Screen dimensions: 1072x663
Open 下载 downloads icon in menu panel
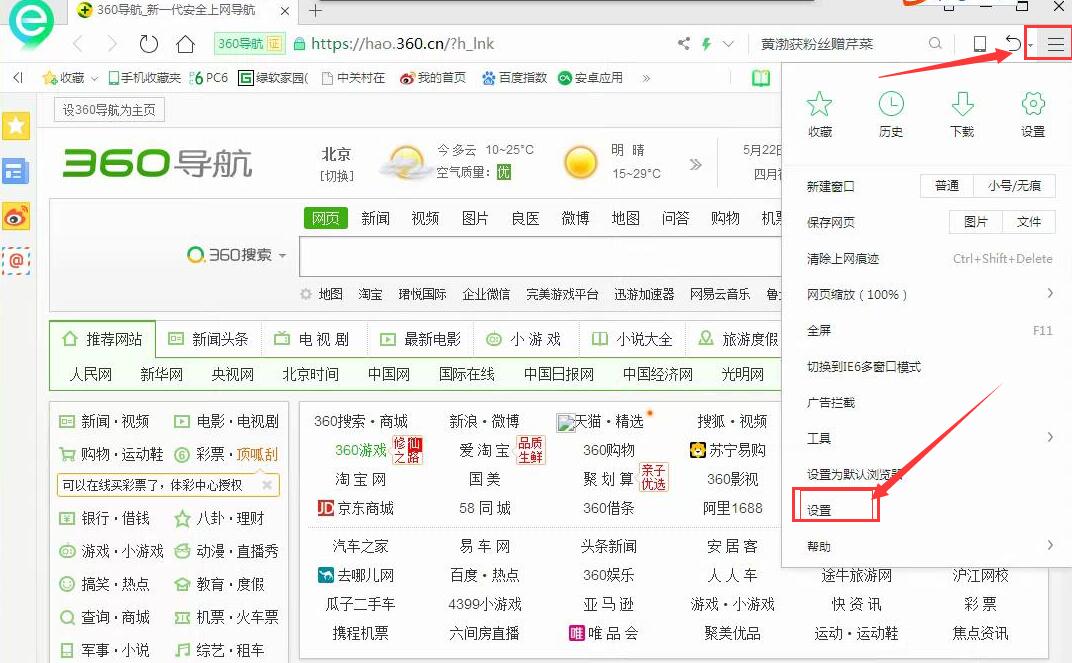(961, 104)
